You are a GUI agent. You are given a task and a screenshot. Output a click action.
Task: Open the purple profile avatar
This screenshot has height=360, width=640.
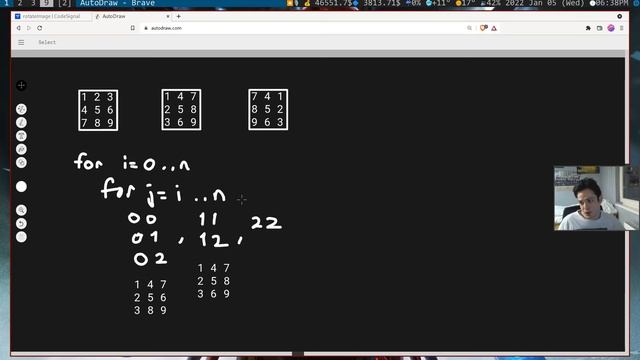pos(611,28)
